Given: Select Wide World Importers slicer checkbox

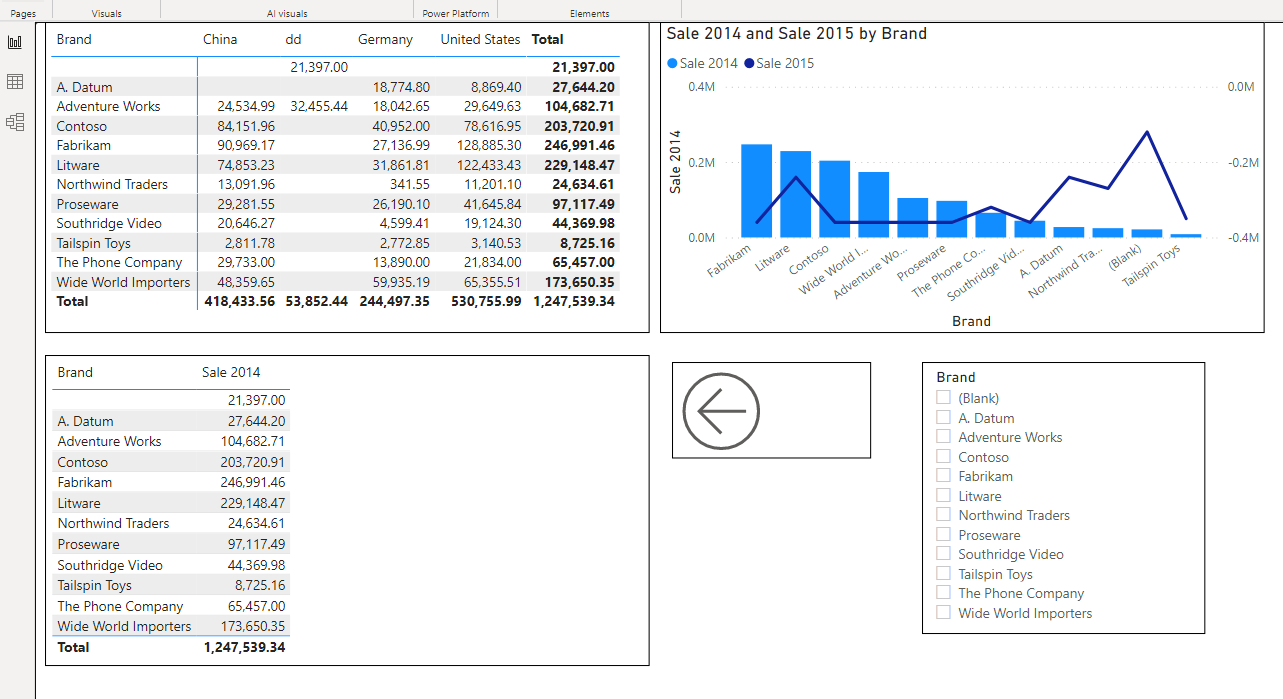Looking at the screenshot, I should (x=943, y=613).
